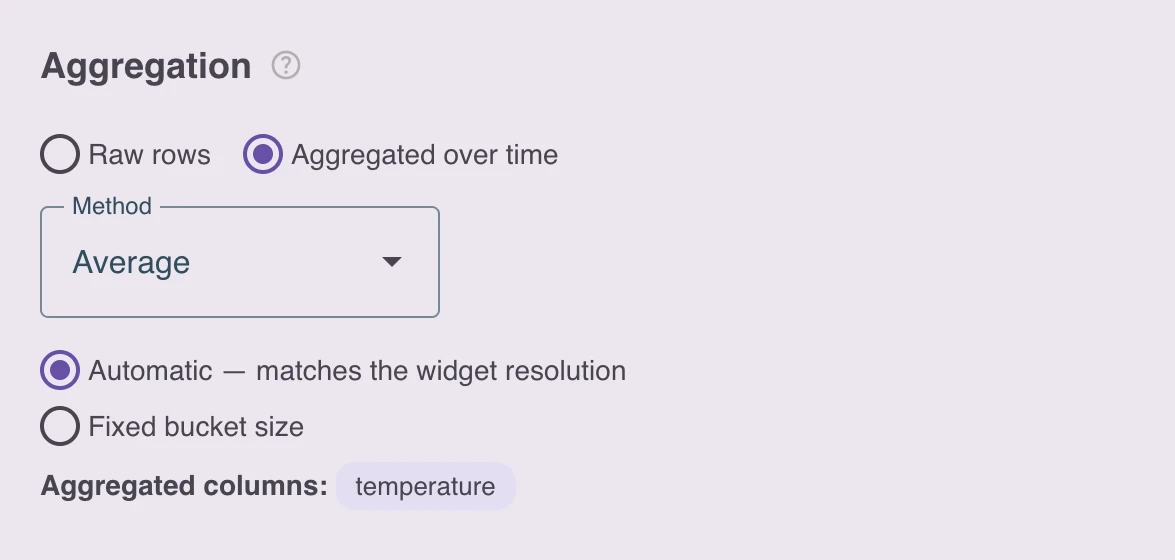The image size is (1175, 560).
Task: Click the "Fixed bucket size" label text
Action: [196, 427]
